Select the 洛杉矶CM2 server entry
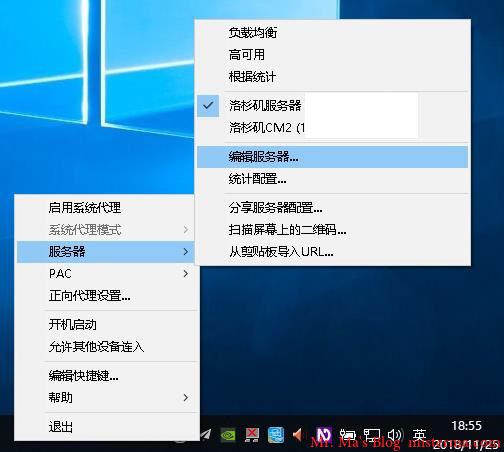The width and height of the screenshot is (504, 452). tap(332, 128)
